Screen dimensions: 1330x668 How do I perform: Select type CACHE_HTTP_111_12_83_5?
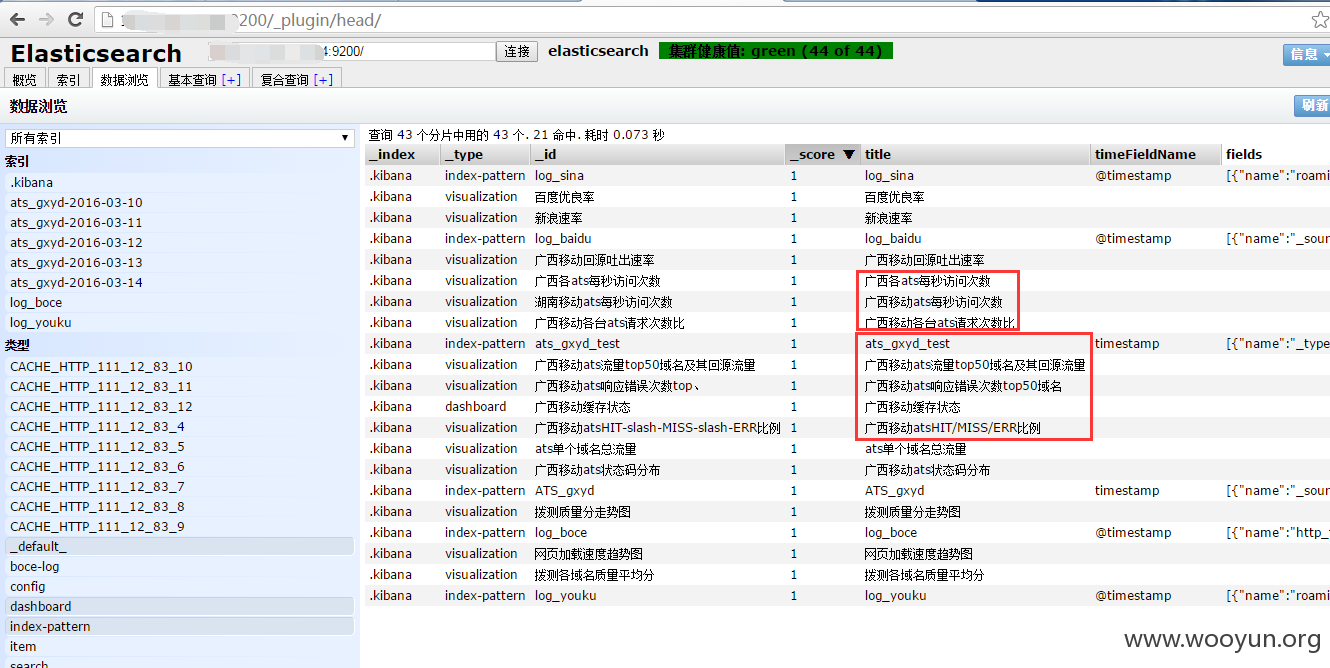pos(180,447)
